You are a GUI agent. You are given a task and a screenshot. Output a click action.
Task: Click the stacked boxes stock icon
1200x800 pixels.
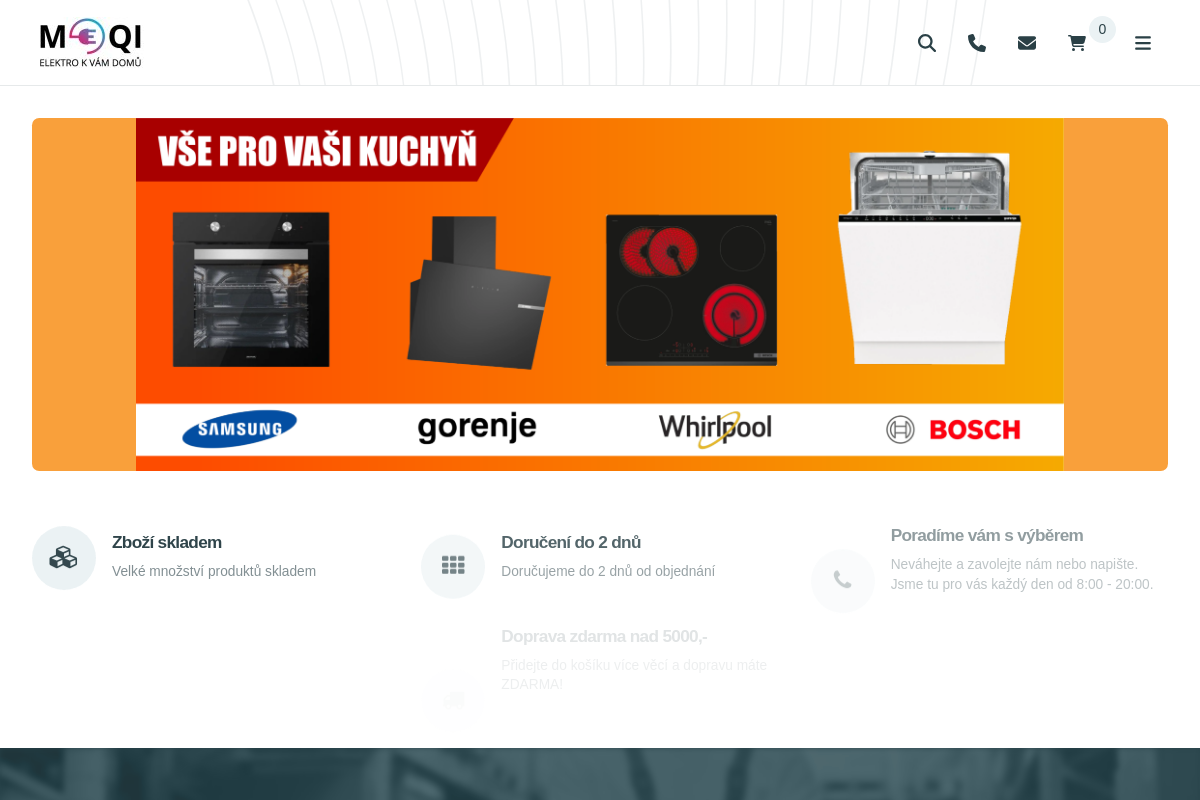click(x=64, y=558)
